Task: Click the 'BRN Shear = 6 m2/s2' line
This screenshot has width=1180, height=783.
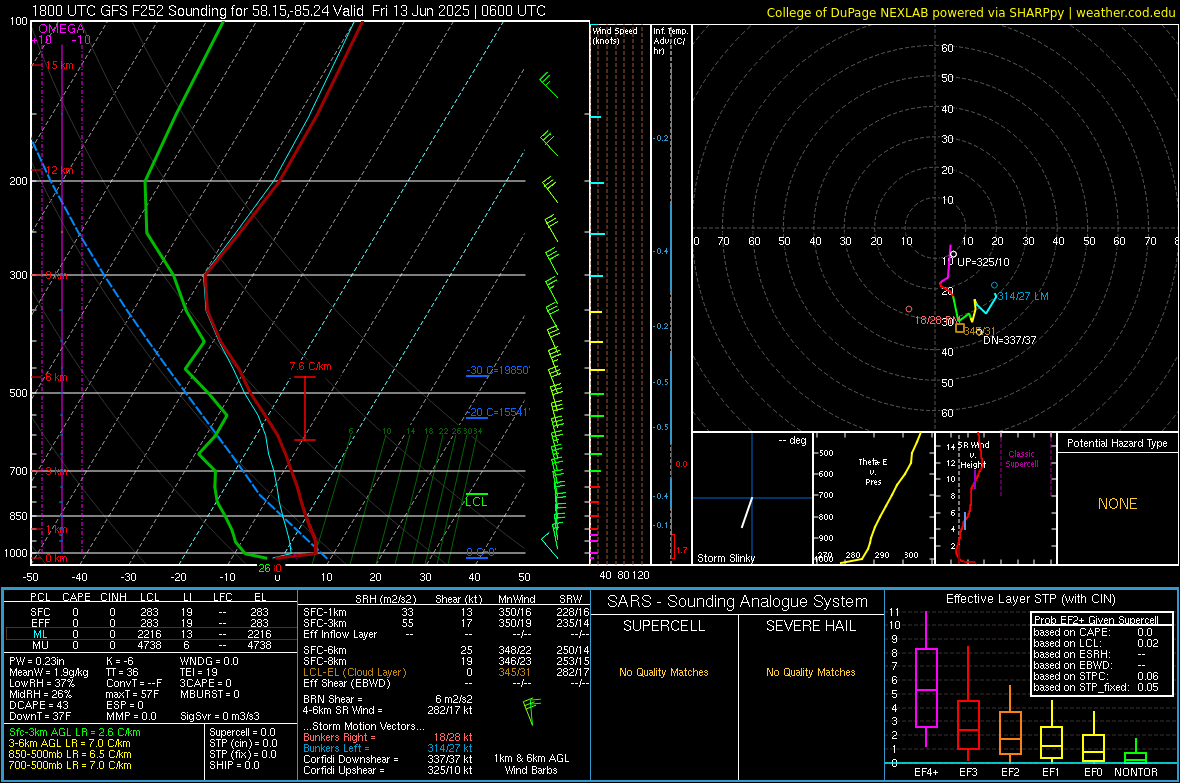Action: 388,699
